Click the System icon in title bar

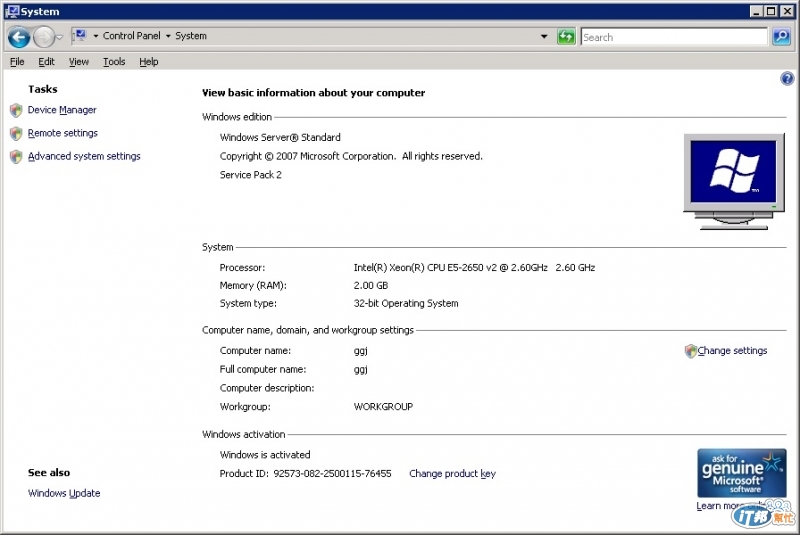click(x=11, y=11)
